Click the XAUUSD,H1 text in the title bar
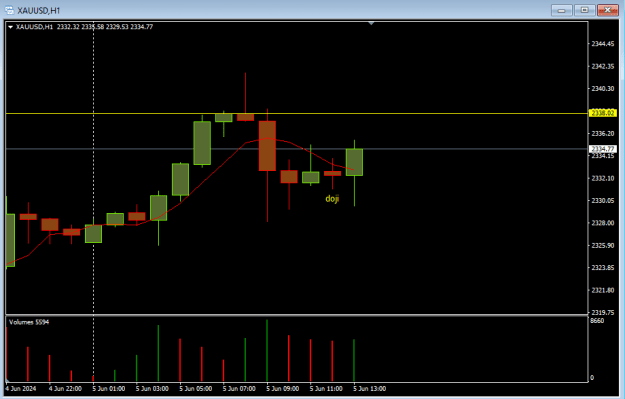 pos(39,10)
